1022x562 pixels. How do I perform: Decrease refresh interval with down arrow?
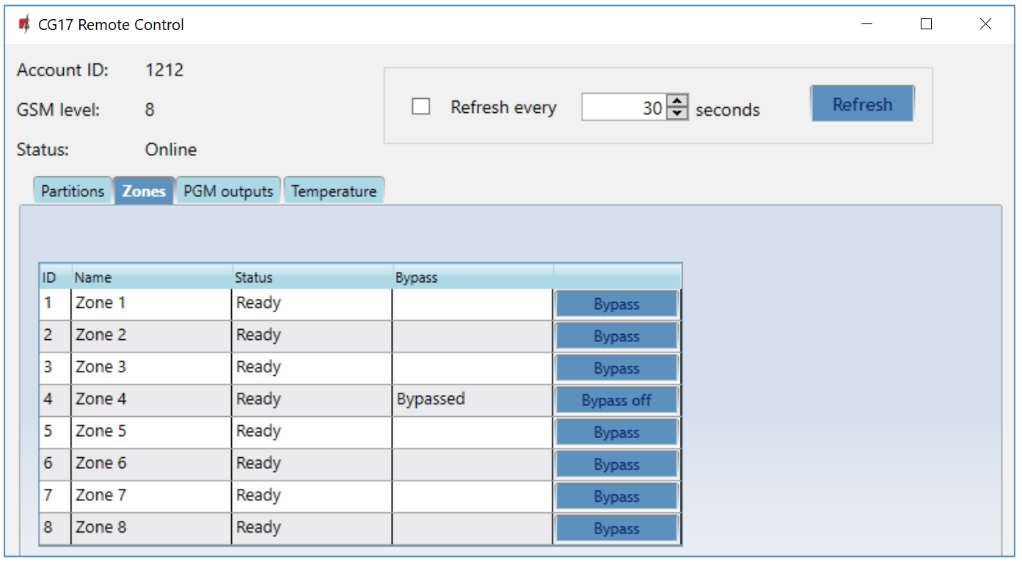678,114
